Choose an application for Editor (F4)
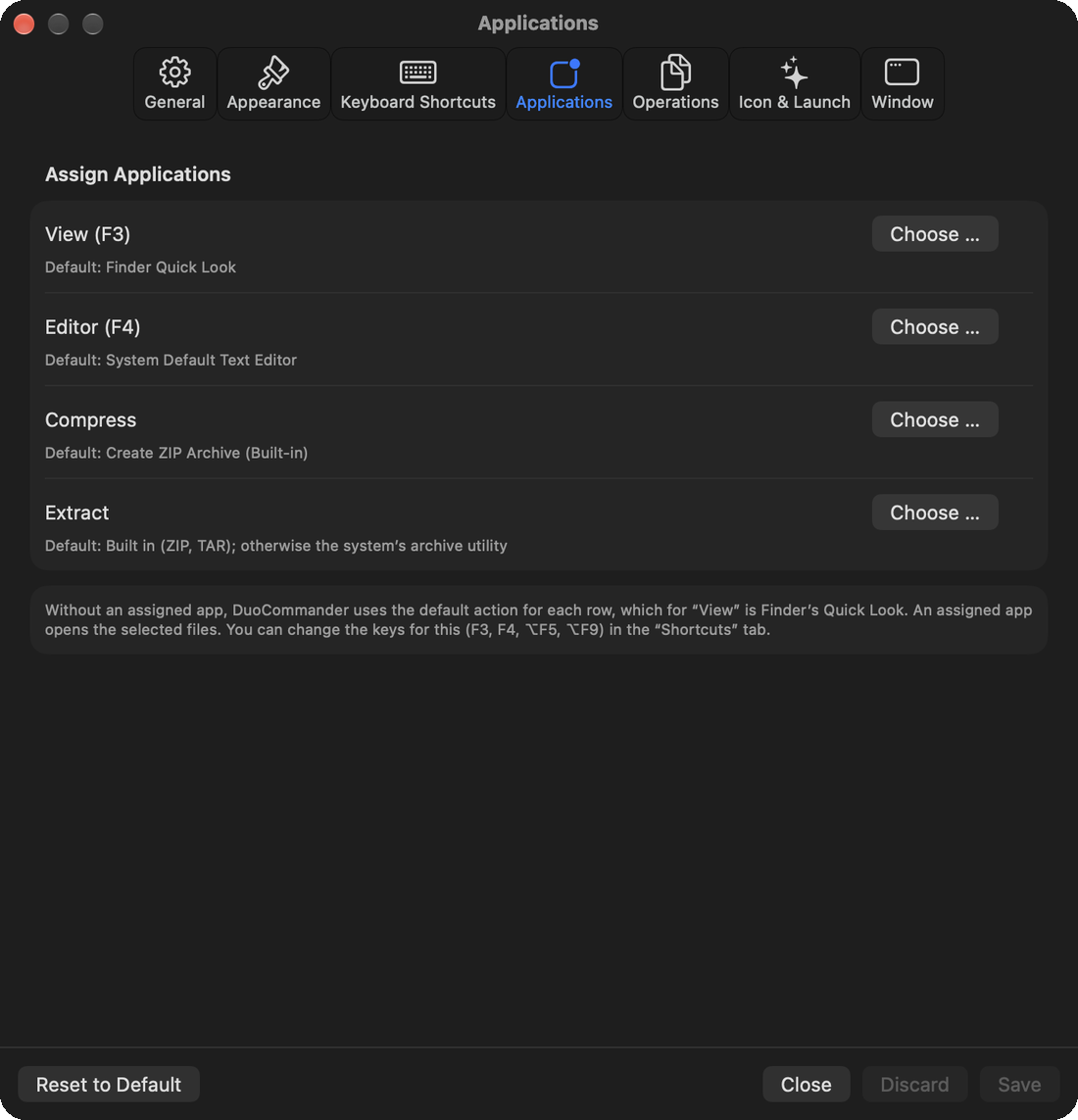Viewport: 1078px width, 1120px height. (x=934, y=326)
